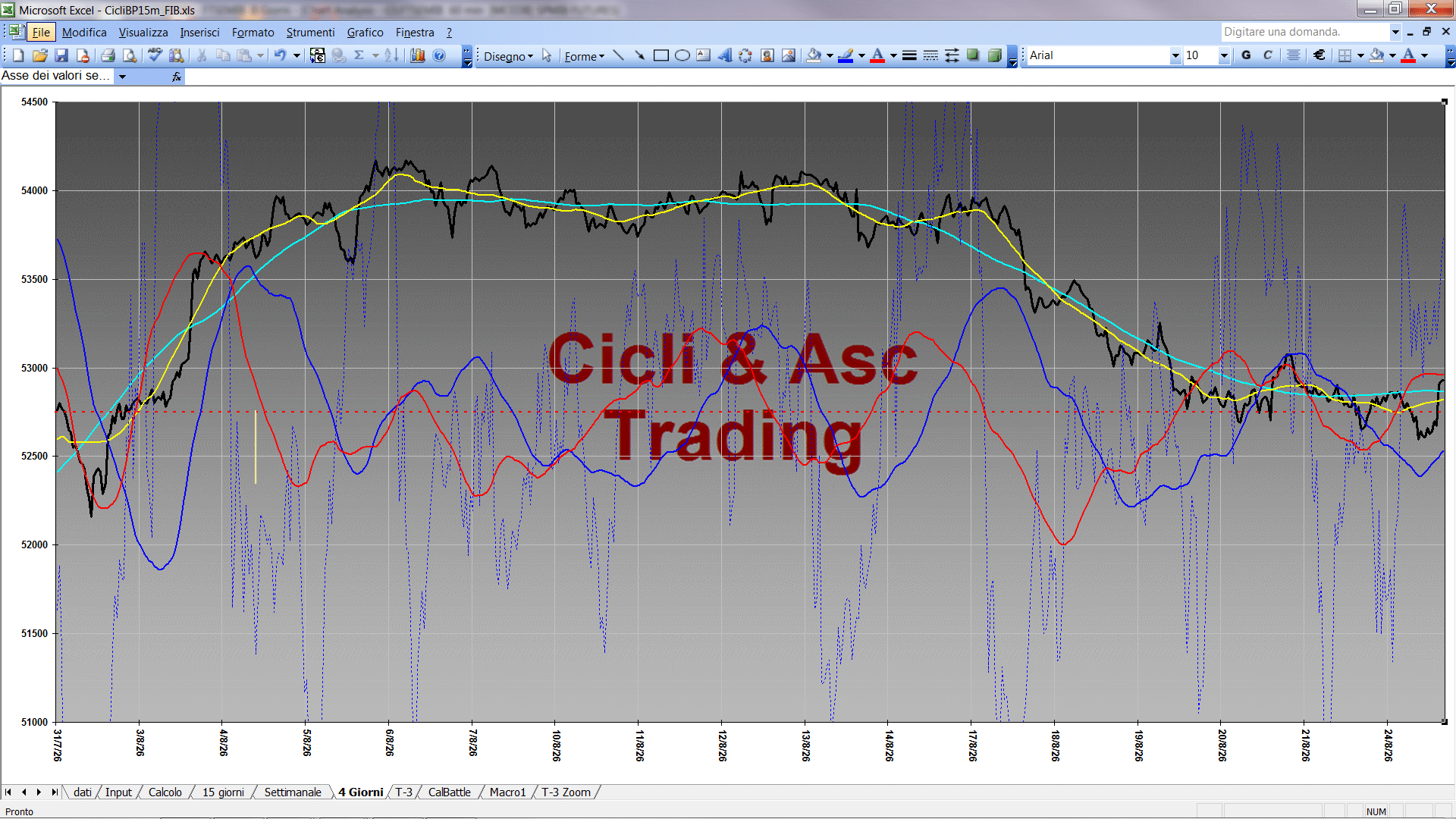
Task: Click the Undo arrow icon
Action: click(x=280, y=55)
